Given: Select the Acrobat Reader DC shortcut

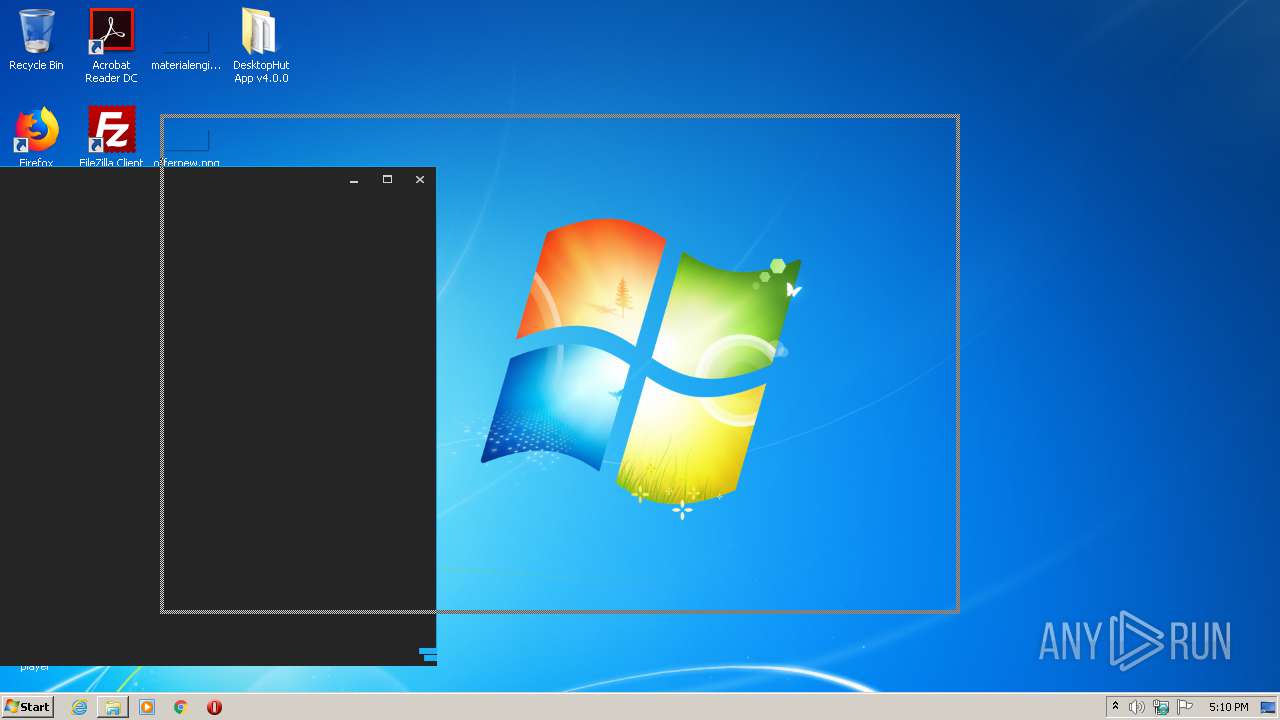Looking at the screenshot, I should (x=111, y=46).
